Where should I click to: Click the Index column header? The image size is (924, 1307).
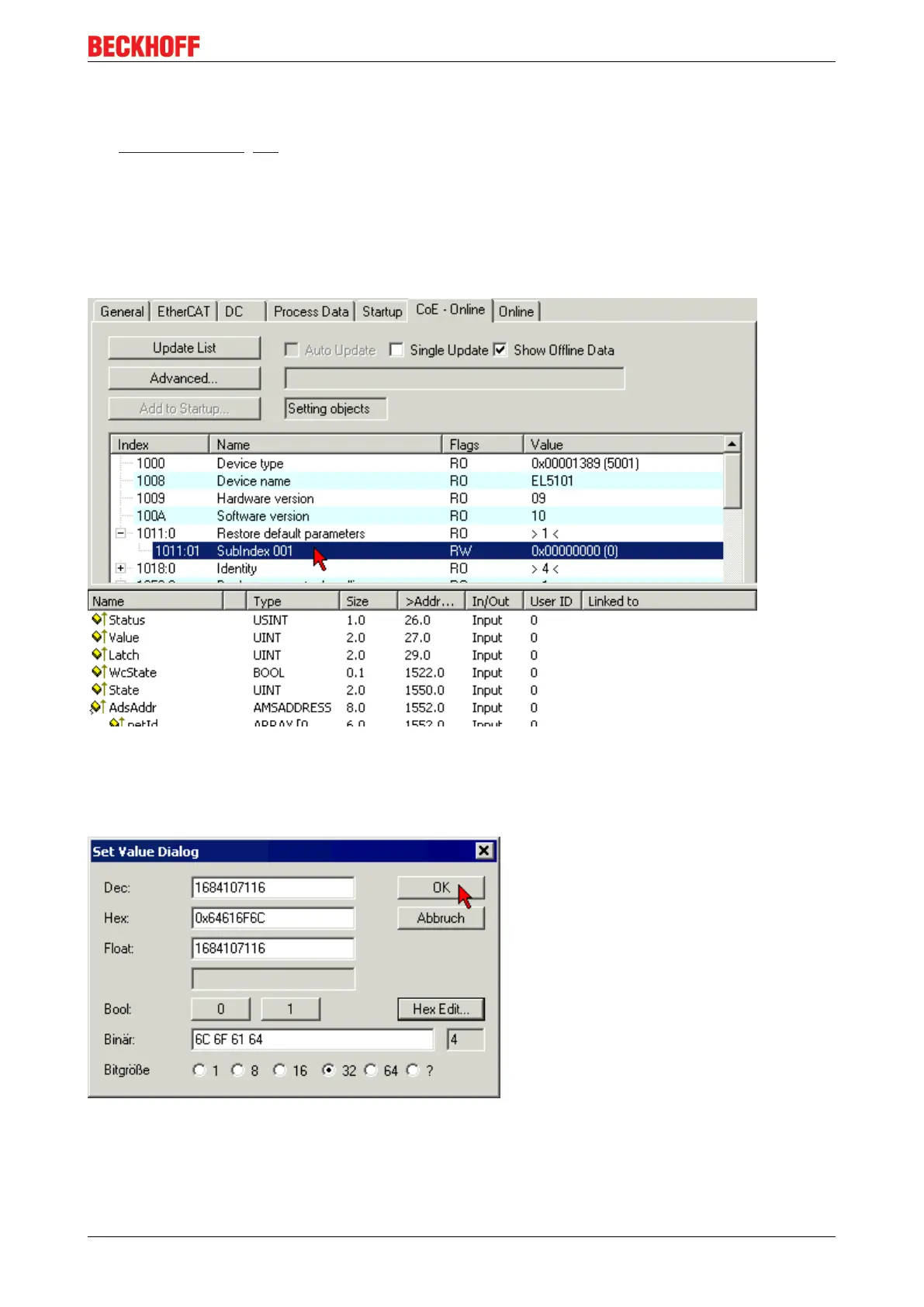(160, 445)
